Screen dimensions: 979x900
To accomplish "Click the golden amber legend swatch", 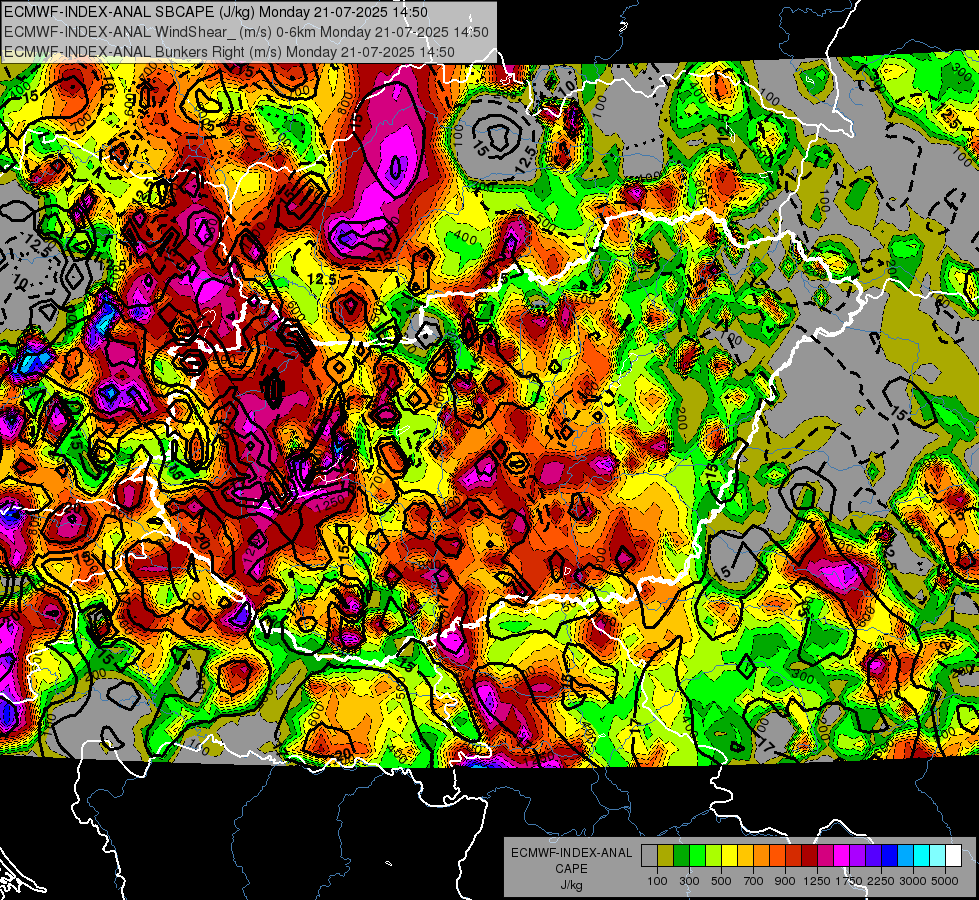I will coord(745,856).
